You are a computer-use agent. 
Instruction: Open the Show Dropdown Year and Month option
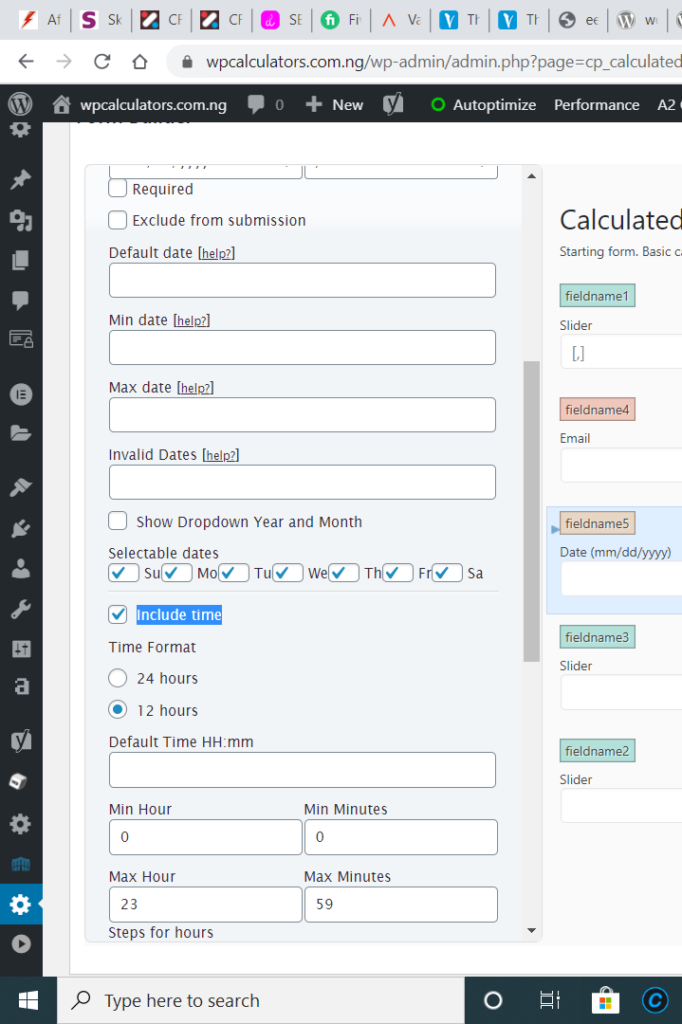coord(117,521)
